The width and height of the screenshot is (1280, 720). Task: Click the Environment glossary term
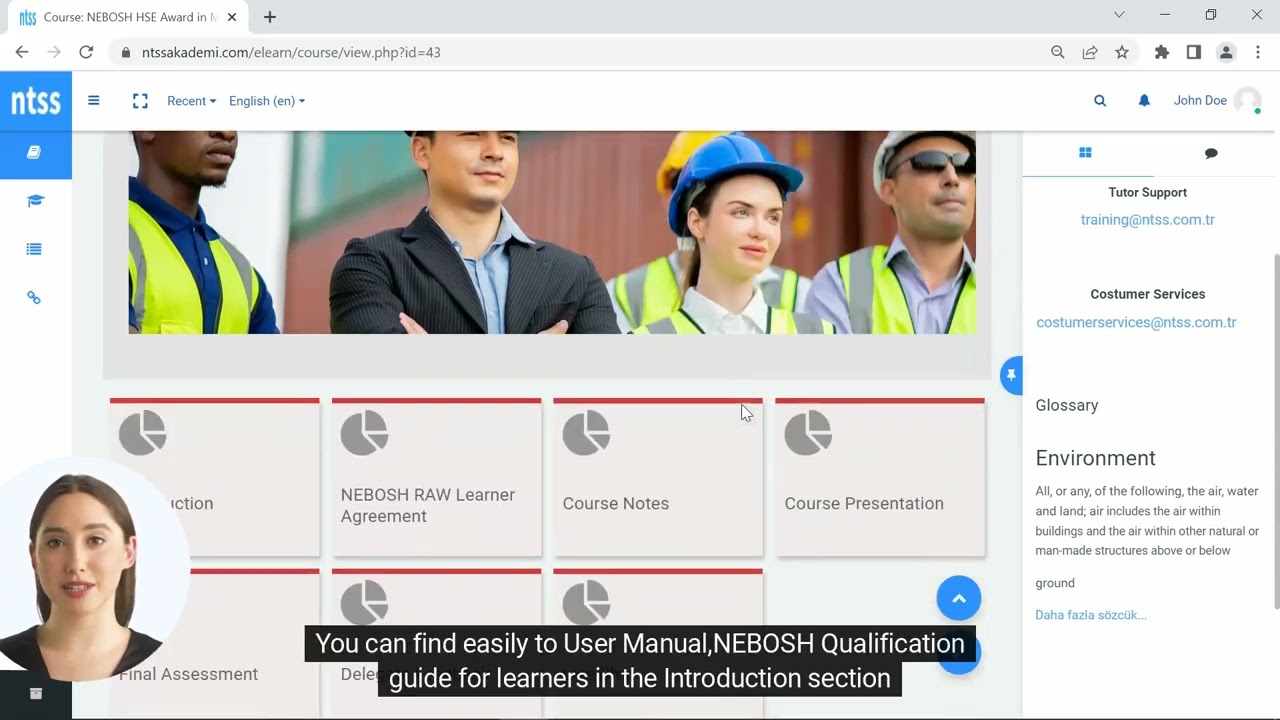pos(1095,458)
